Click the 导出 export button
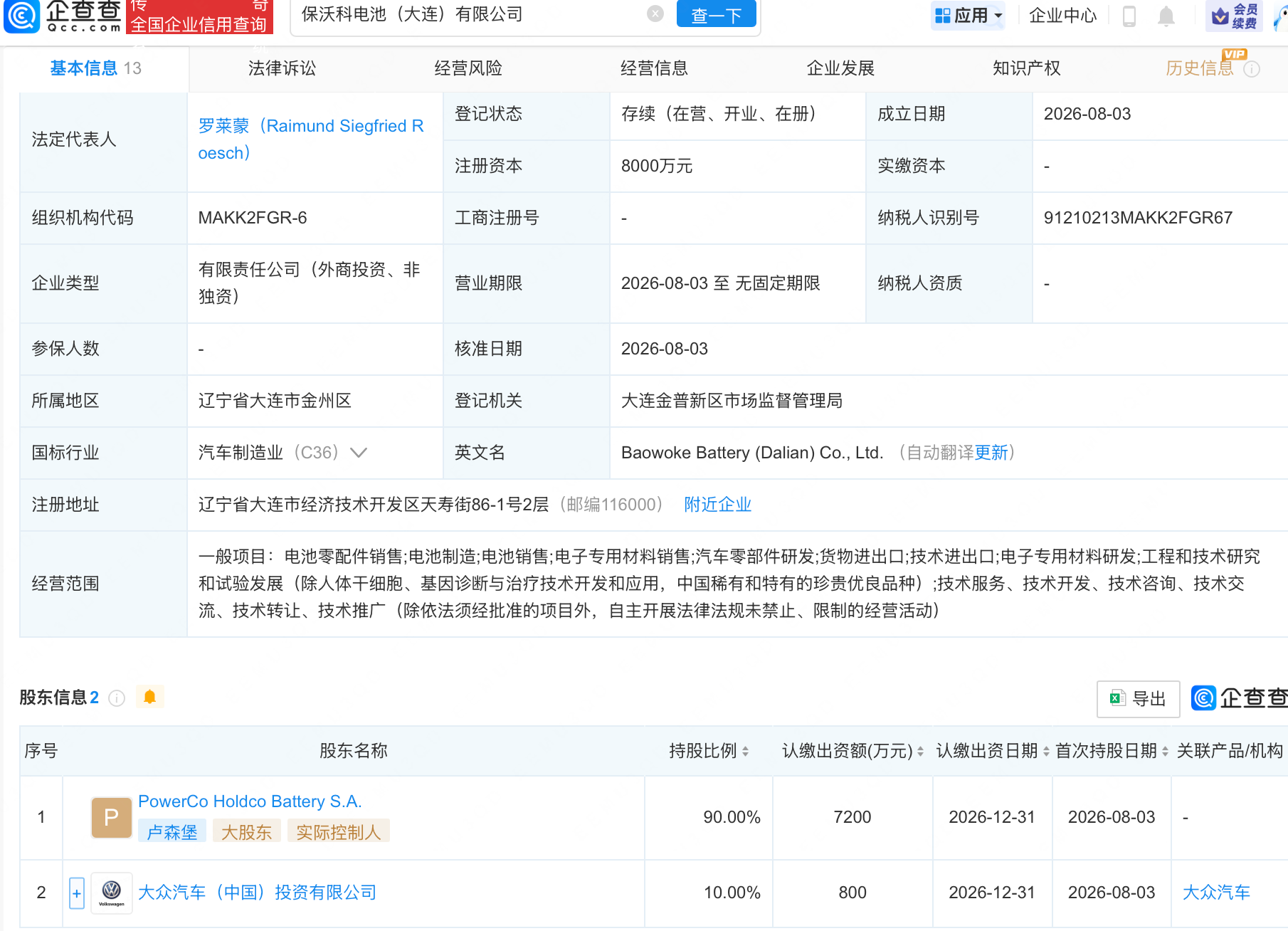The height and width of the screenshot is (931, 1288). [x=1138, y=699]
